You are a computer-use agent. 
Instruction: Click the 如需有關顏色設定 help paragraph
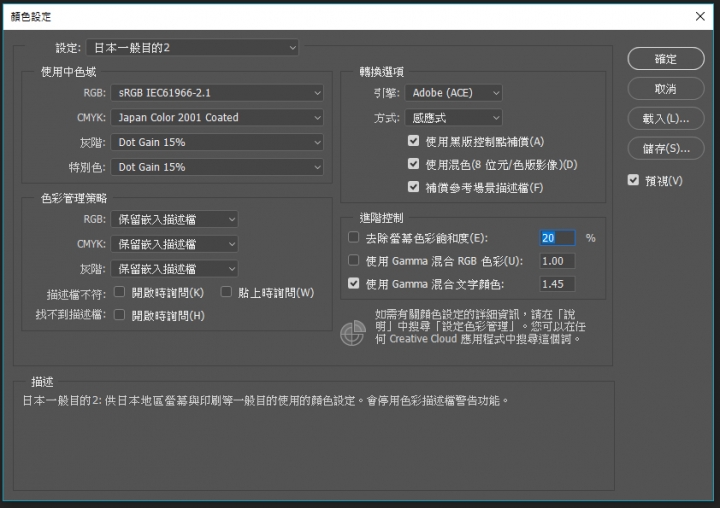coord(480,327)
